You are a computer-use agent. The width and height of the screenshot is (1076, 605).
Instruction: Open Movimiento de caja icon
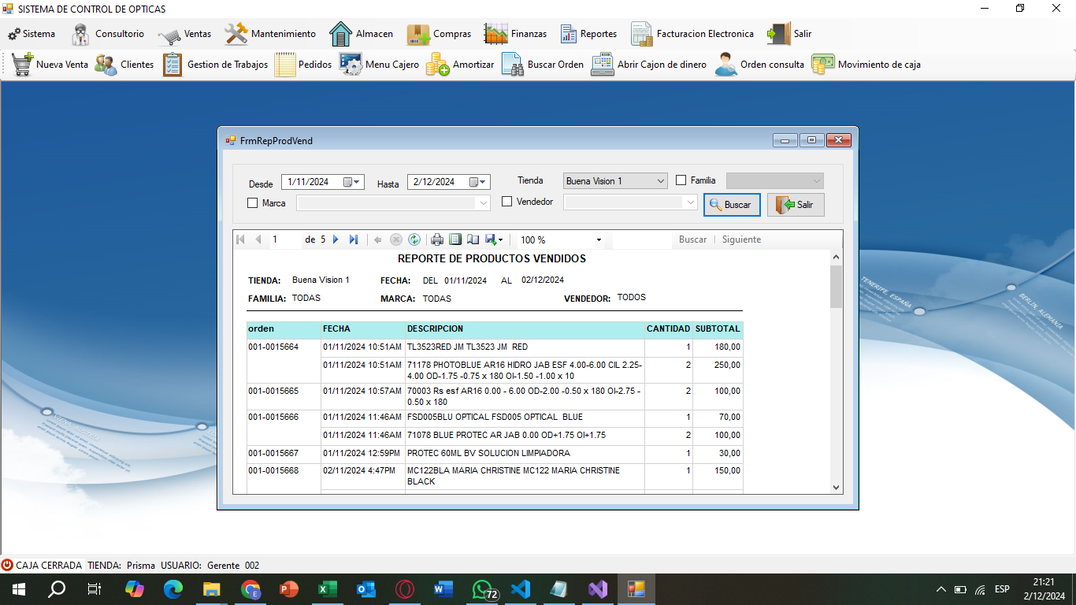coord(823,64)
